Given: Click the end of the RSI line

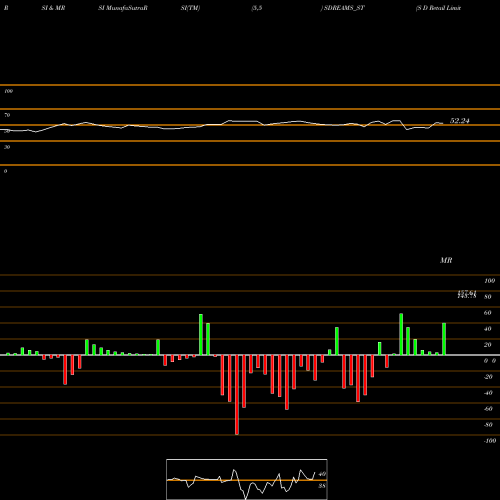Looking at the screenshot, I should (x=443, y=124).
